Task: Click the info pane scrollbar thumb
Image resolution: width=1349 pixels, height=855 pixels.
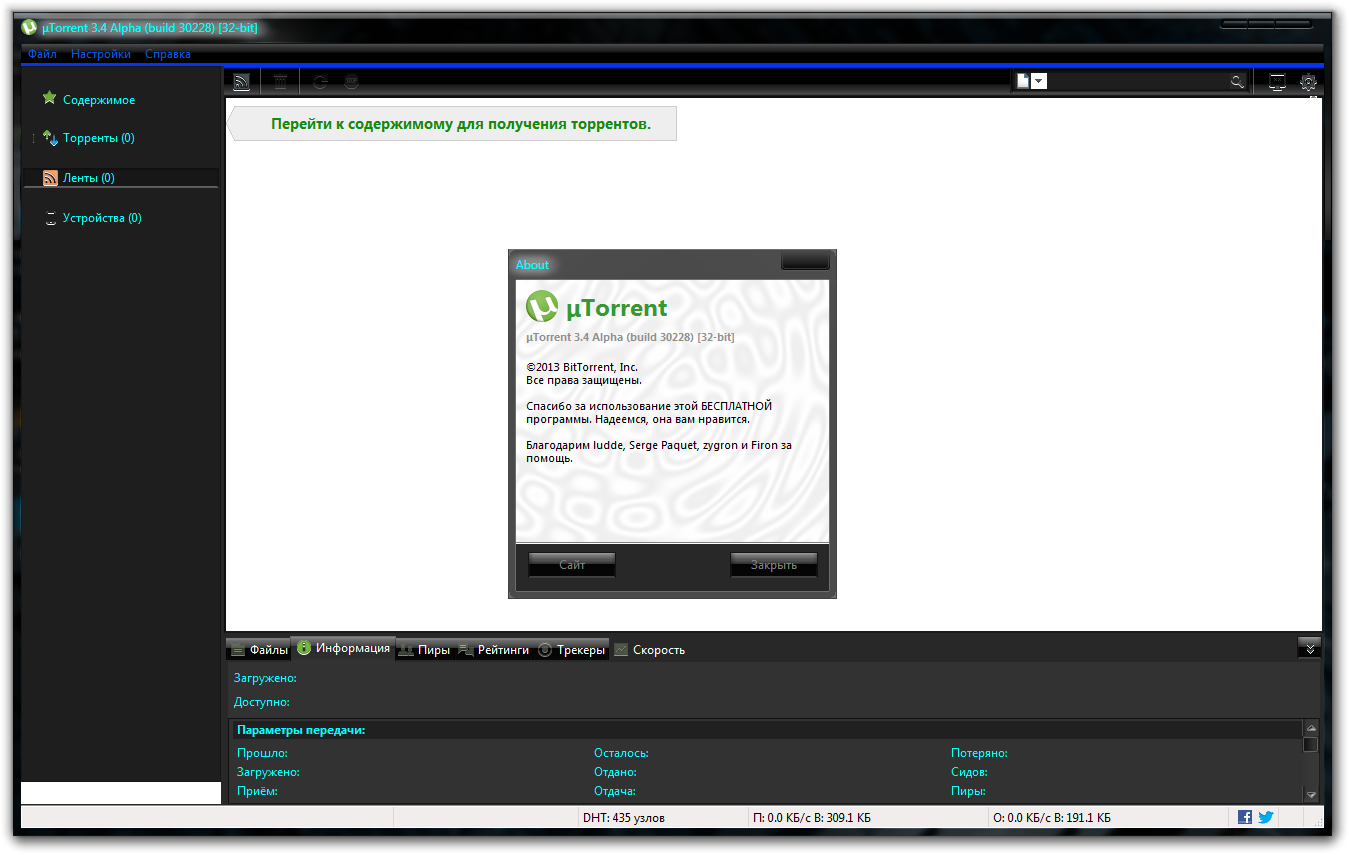Action: (x=1311, y=744)
